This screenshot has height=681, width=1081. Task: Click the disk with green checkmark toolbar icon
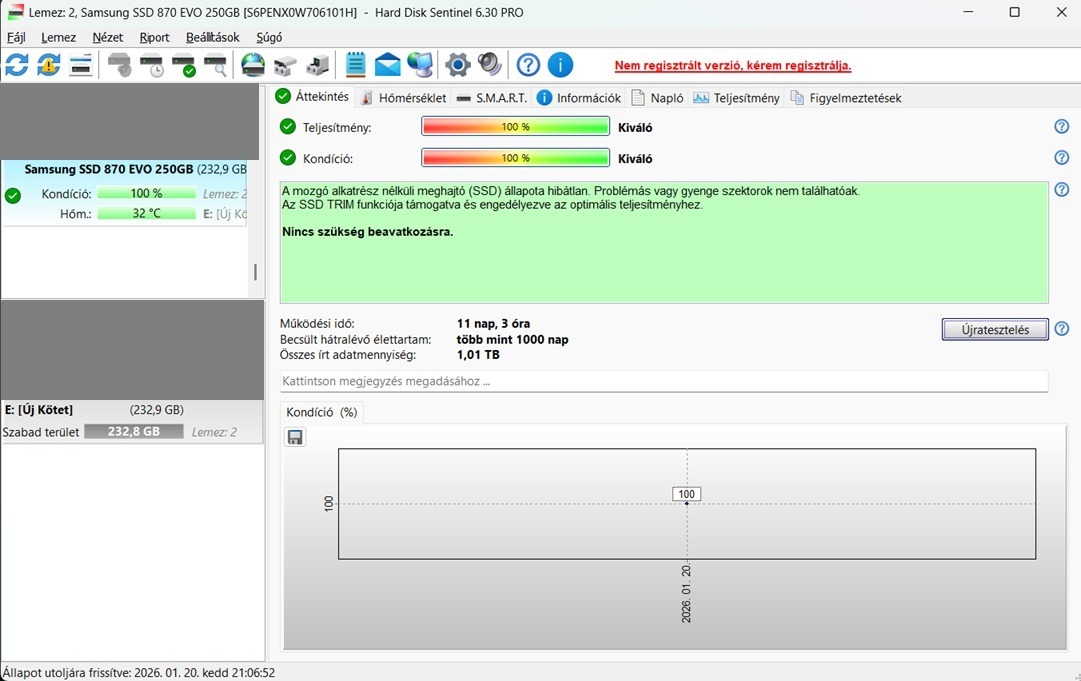184,65
